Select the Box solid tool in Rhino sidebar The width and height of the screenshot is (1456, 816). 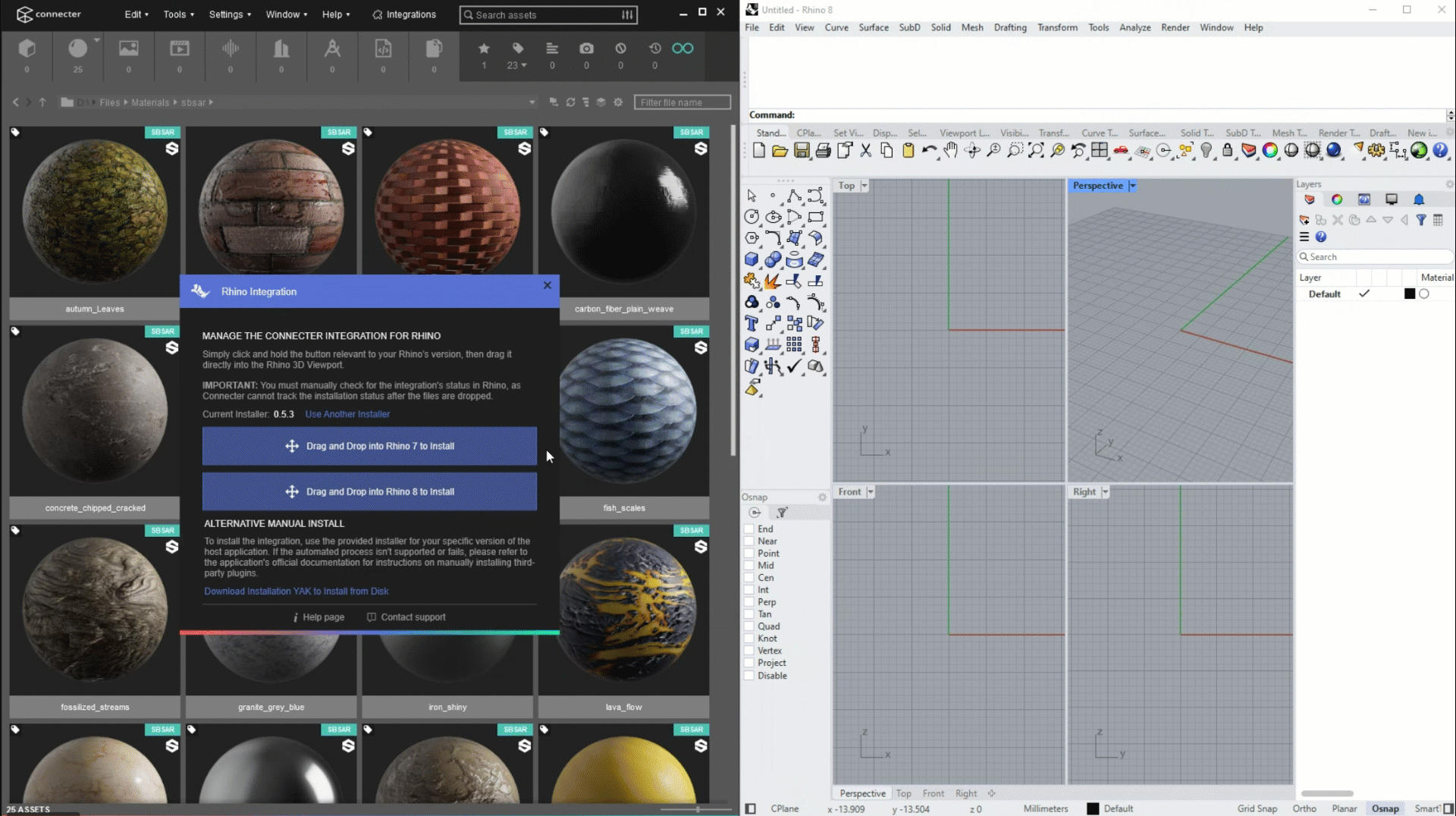click(752, 259)
